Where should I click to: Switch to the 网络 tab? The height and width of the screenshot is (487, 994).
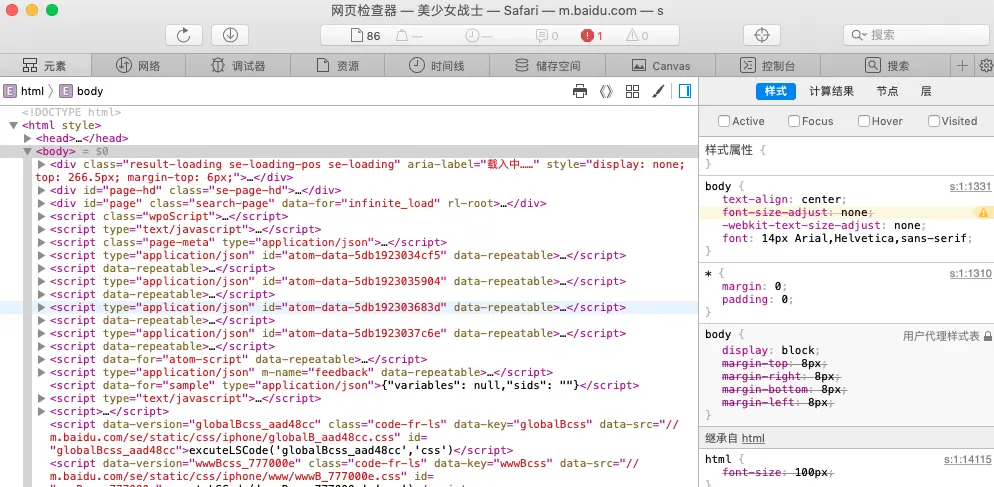[138, 65]
